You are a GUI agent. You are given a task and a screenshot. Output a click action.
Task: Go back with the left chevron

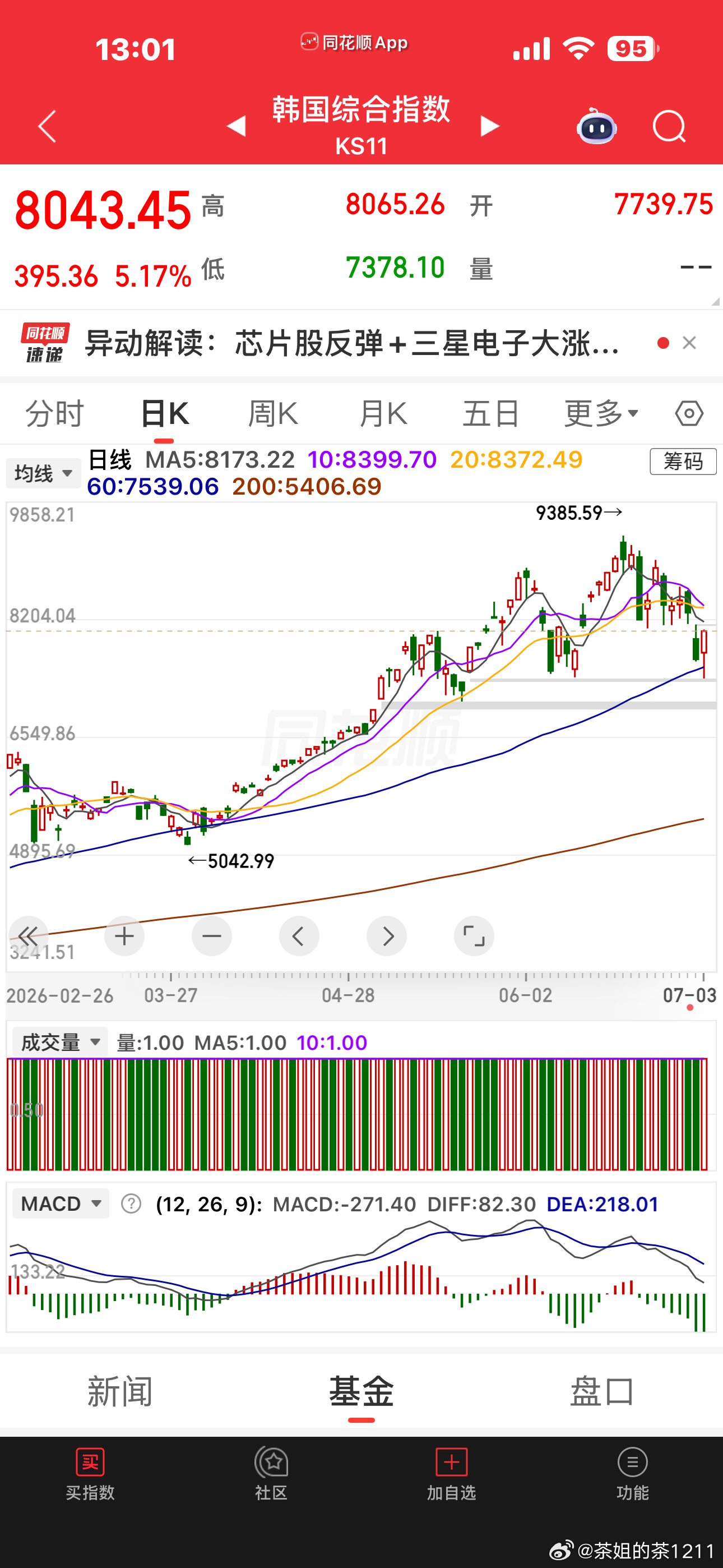48,127
